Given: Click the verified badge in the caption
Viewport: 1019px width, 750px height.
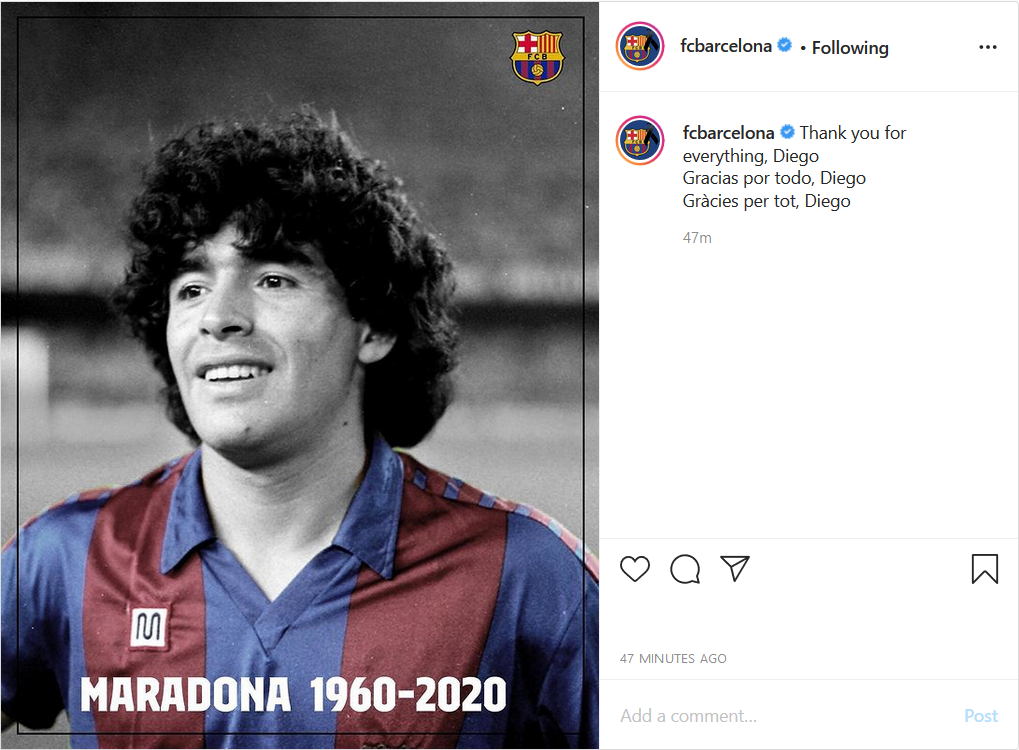Looking at the screenshot, I should (x=787, y=132).
